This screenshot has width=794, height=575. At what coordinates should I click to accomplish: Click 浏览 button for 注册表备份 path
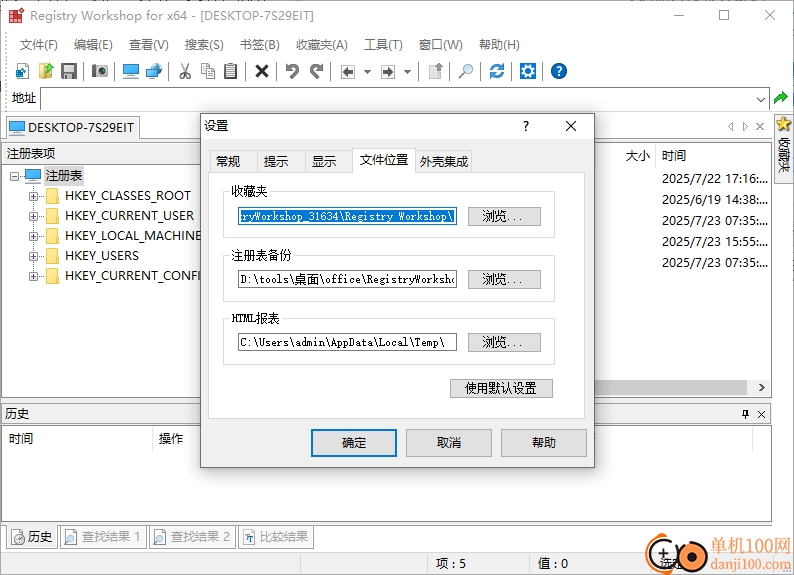pos(504,279)
